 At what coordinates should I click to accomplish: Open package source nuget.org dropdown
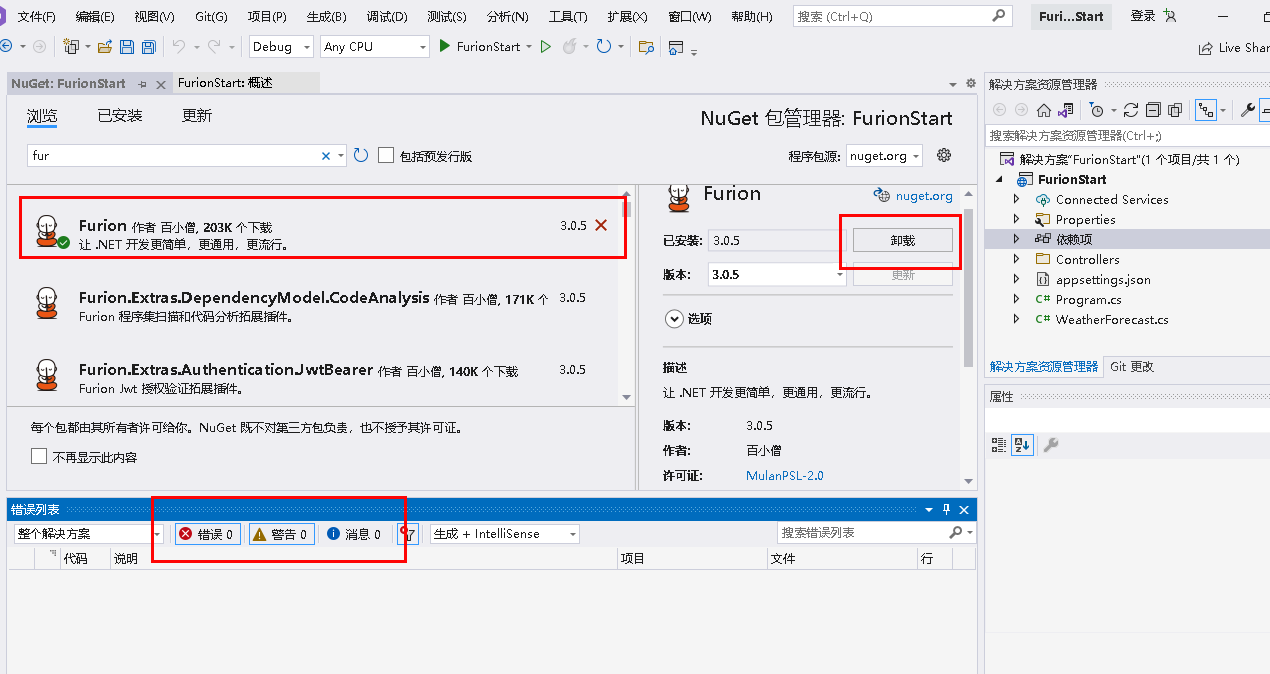tap(885, 155)
